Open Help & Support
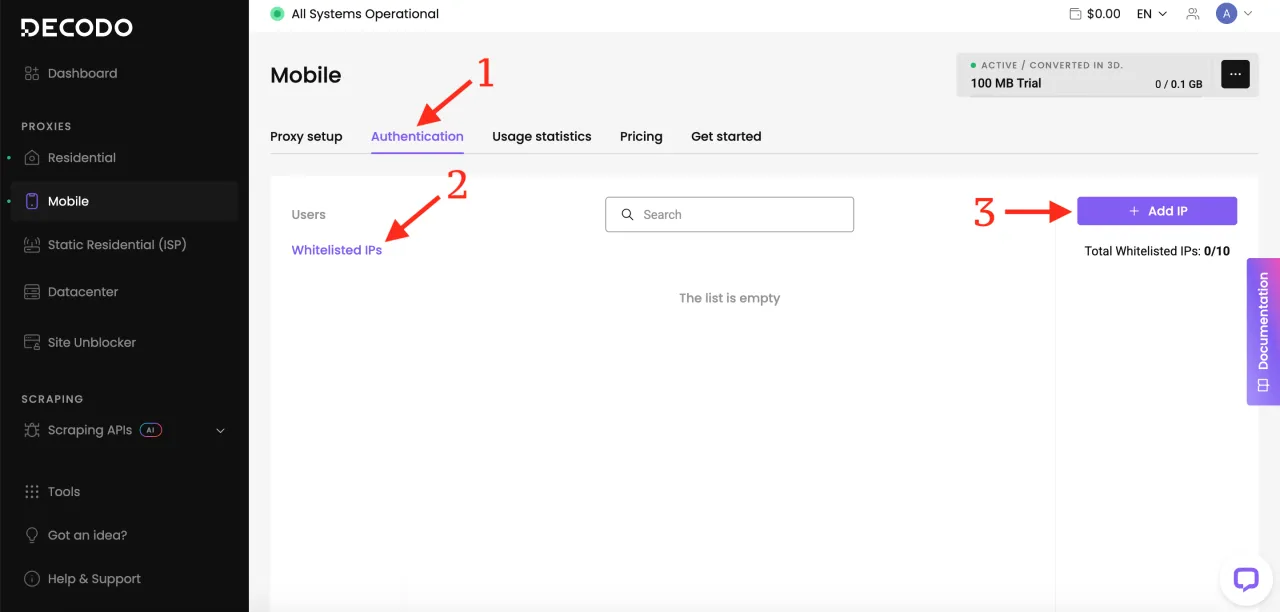 (94, 579)
